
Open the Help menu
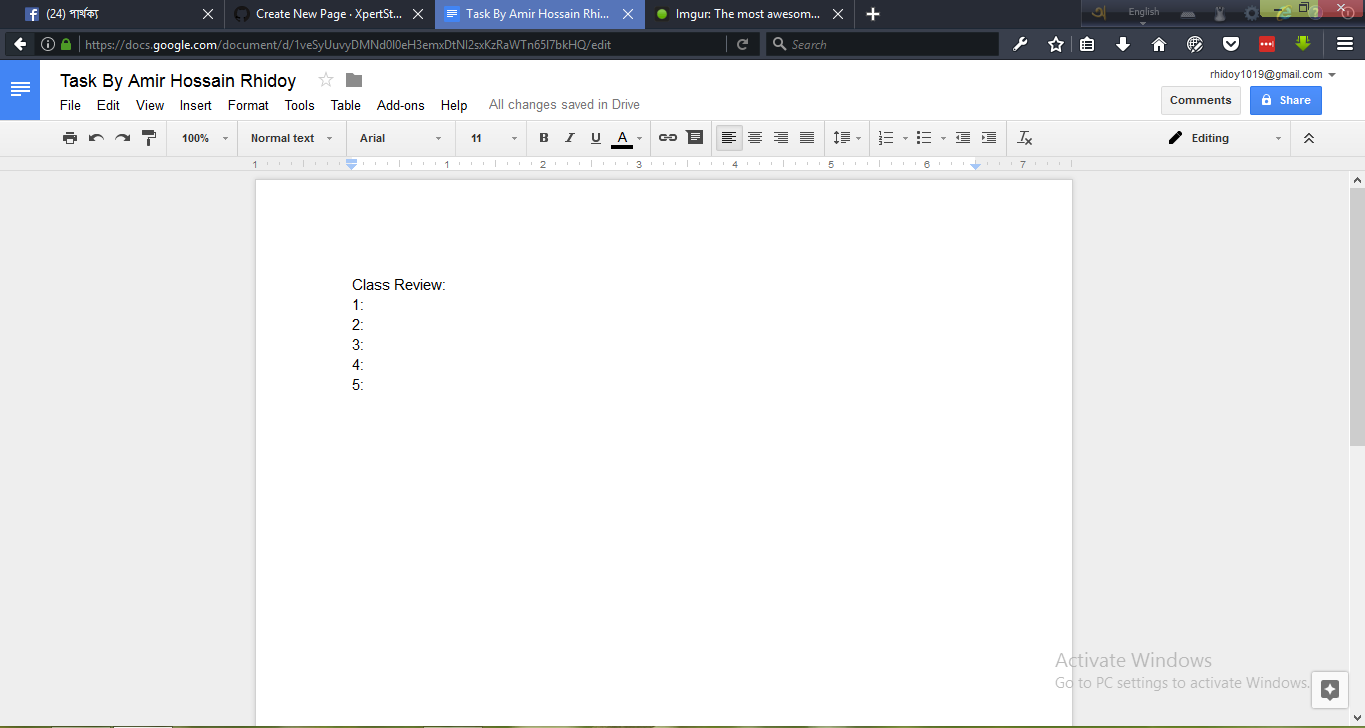[x=454, y=105]
